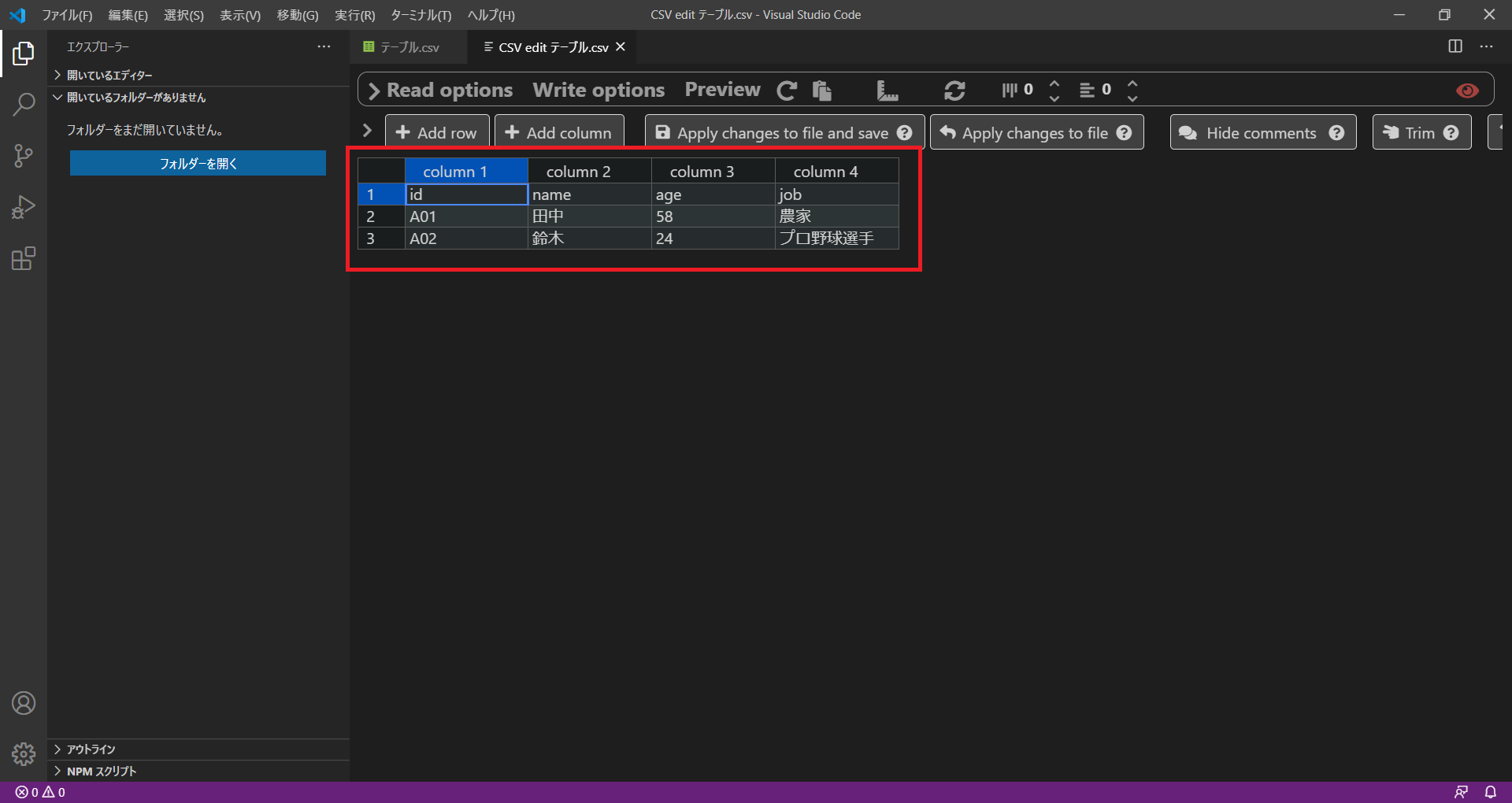Collapse 開いているフォルダーがありません section
1512x803 pixels.
click(x=198, y=98)
